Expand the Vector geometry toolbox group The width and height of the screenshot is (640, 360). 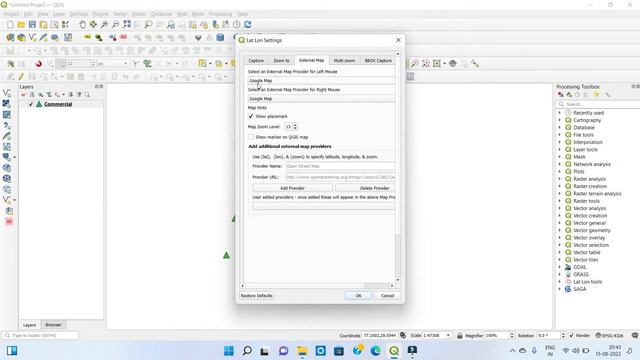560,231
